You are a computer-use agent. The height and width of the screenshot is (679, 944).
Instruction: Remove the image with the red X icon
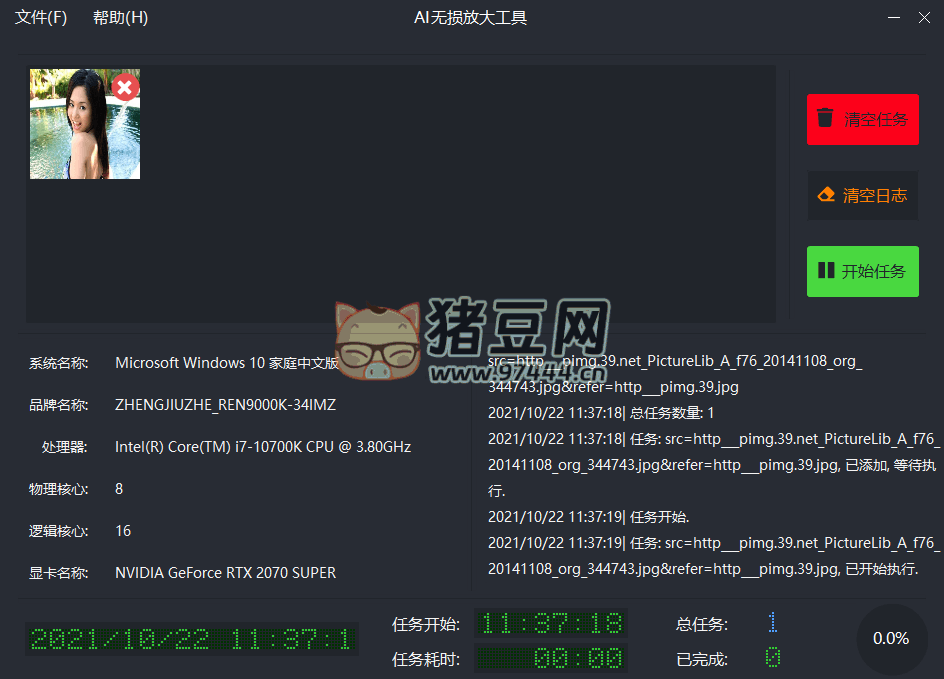click(125, 87)
